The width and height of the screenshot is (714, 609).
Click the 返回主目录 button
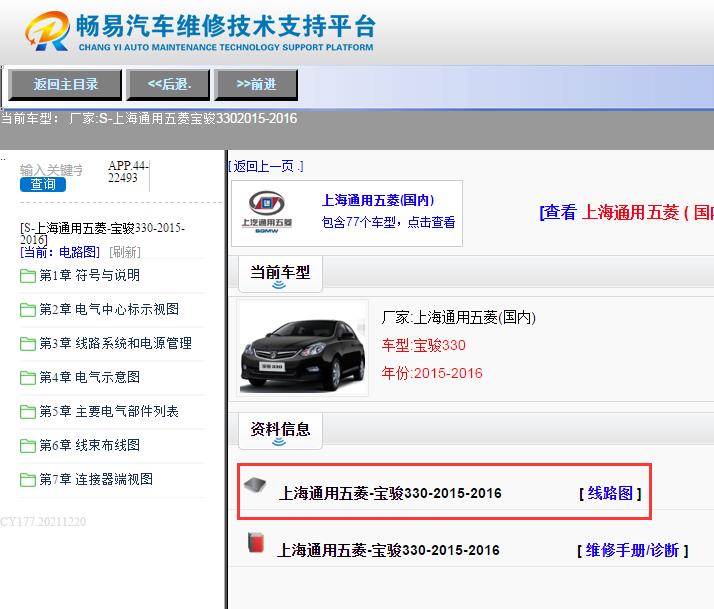(x=65, y=84)
